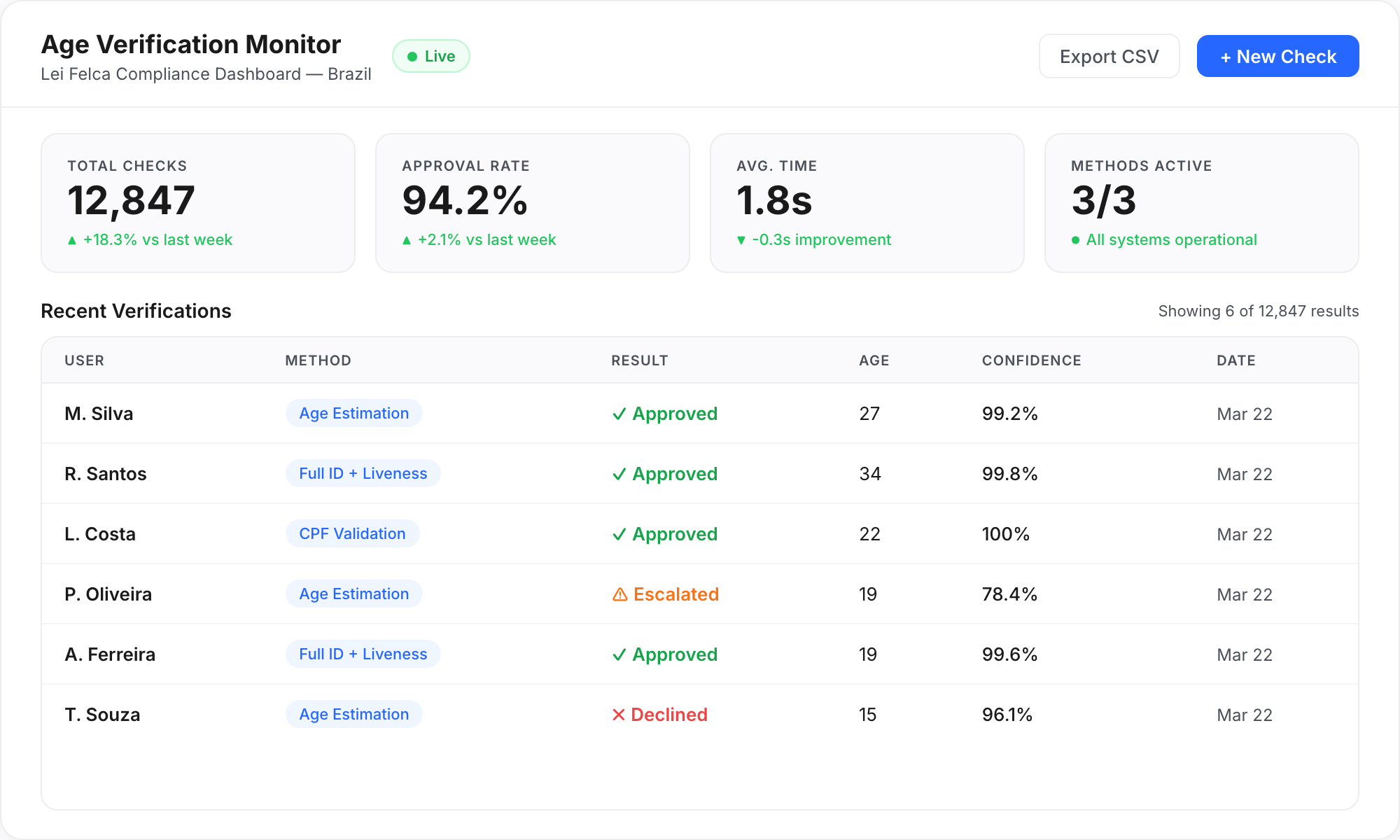This screenshot has width=1400, height=840.
Task: Switch to the Recent Verifications section
Action: [136, 311]
